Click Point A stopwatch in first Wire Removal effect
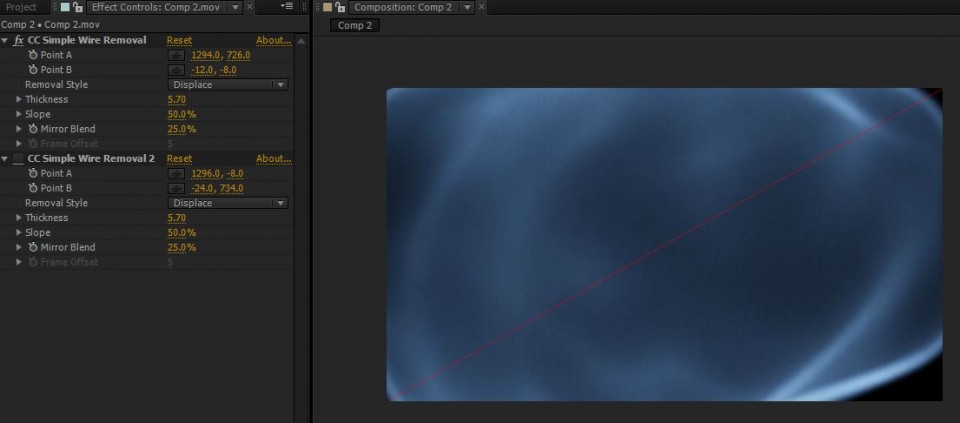Viewport: 960px width, 423px height. (x=32, y=55)
